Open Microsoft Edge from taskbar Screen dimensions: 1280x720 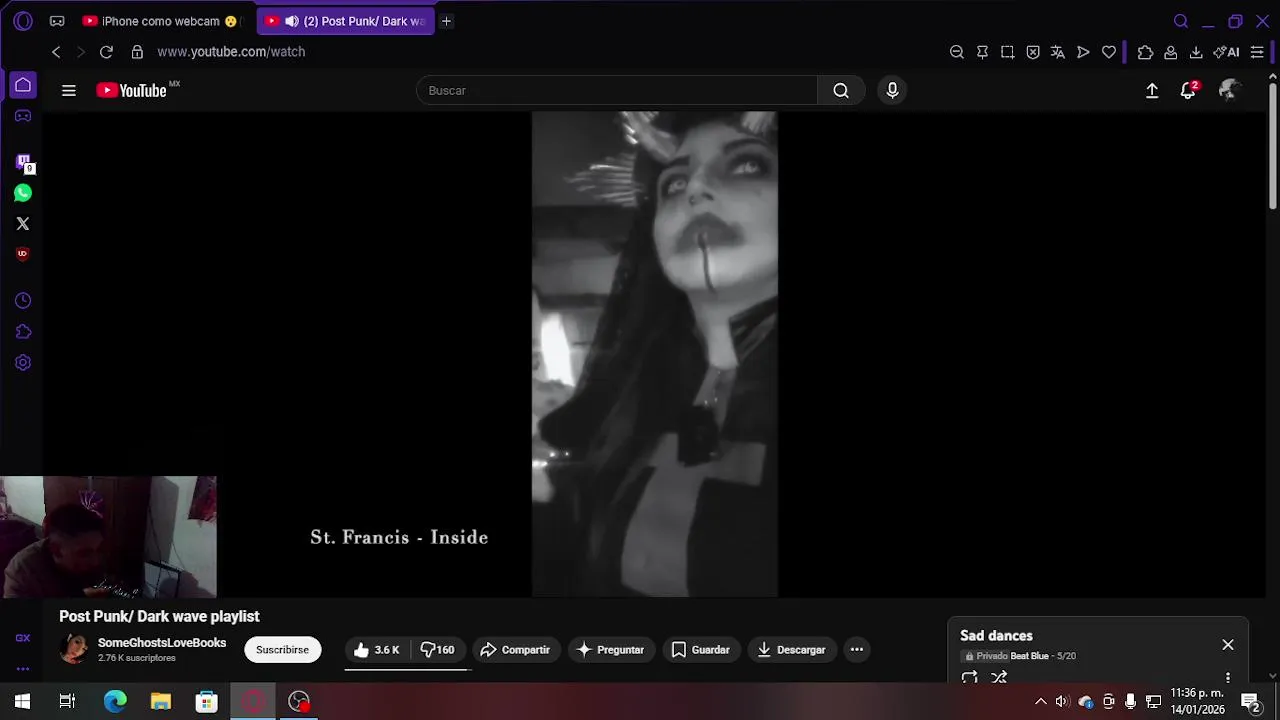pos(115,702)
